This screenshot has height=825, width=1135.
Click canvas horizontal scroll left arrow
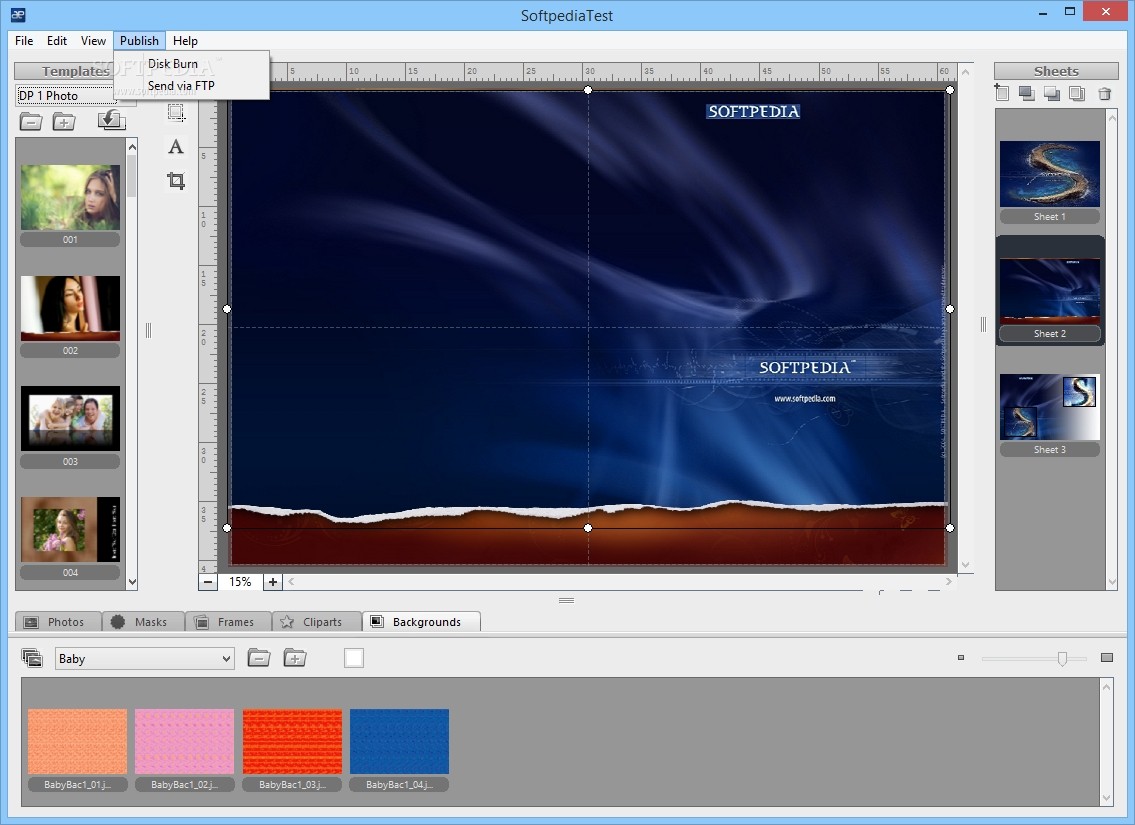point(291,581)
